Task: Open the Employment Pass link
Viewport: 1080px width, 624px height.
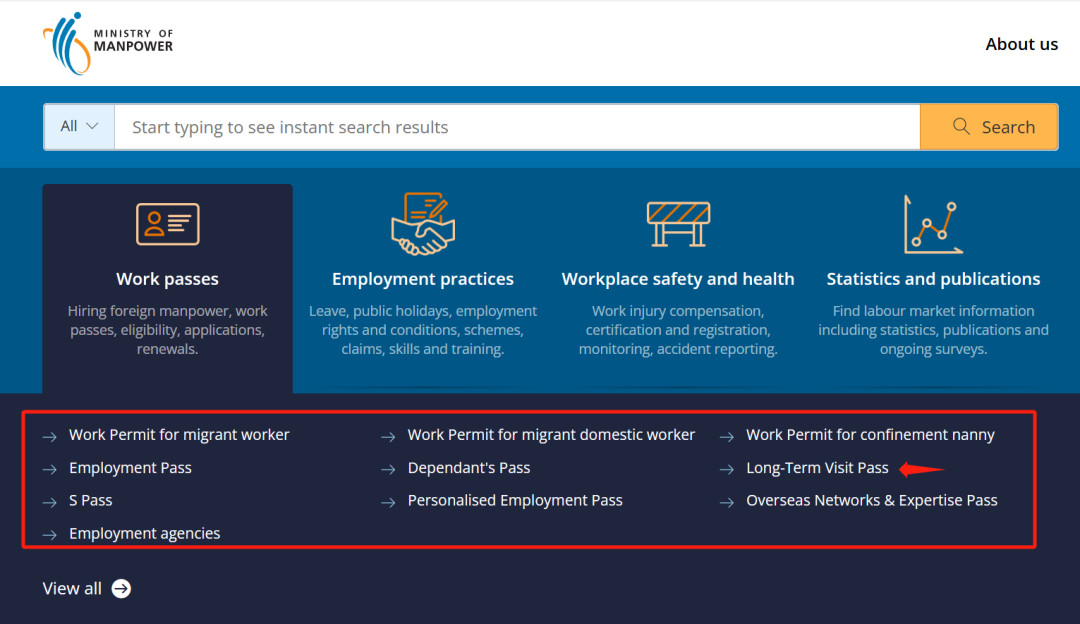Action: tap(130, 468)
